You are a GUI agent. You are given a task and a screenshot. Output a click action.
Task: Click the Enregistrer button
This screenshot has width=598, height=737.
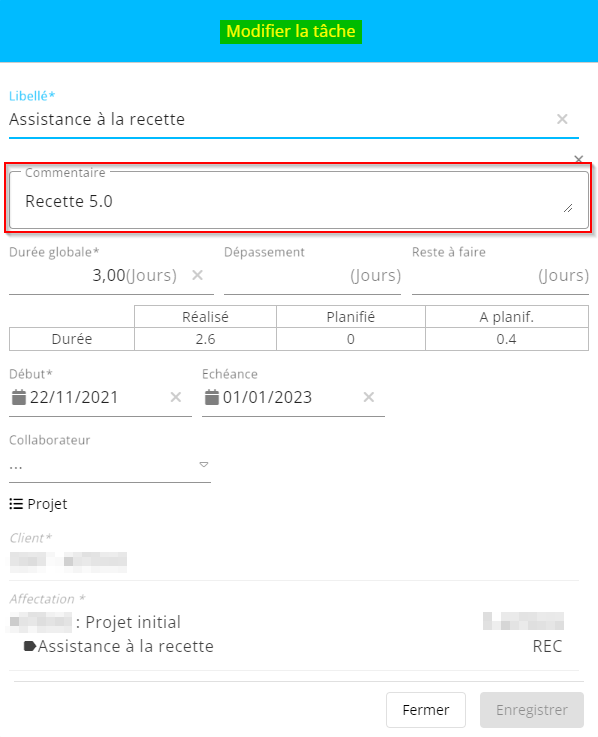pyautogui.click(x=532, y=710)
